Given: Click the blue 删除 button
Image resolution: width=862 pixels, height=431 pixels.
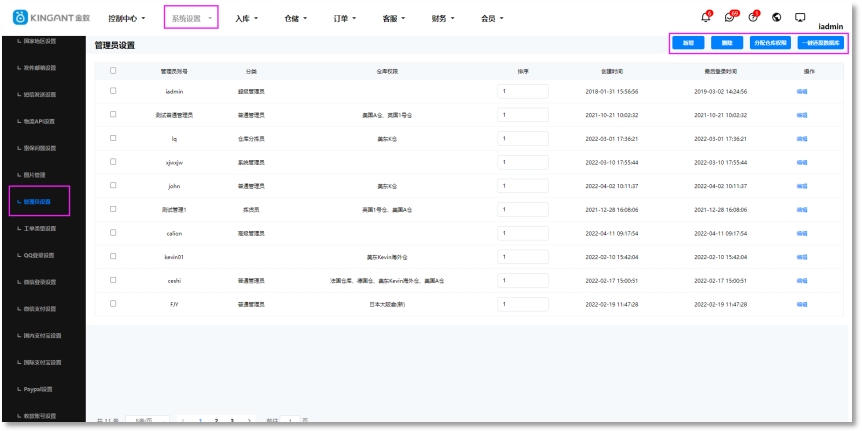Looking at the screenshot, I should click(x=727, y=43).
